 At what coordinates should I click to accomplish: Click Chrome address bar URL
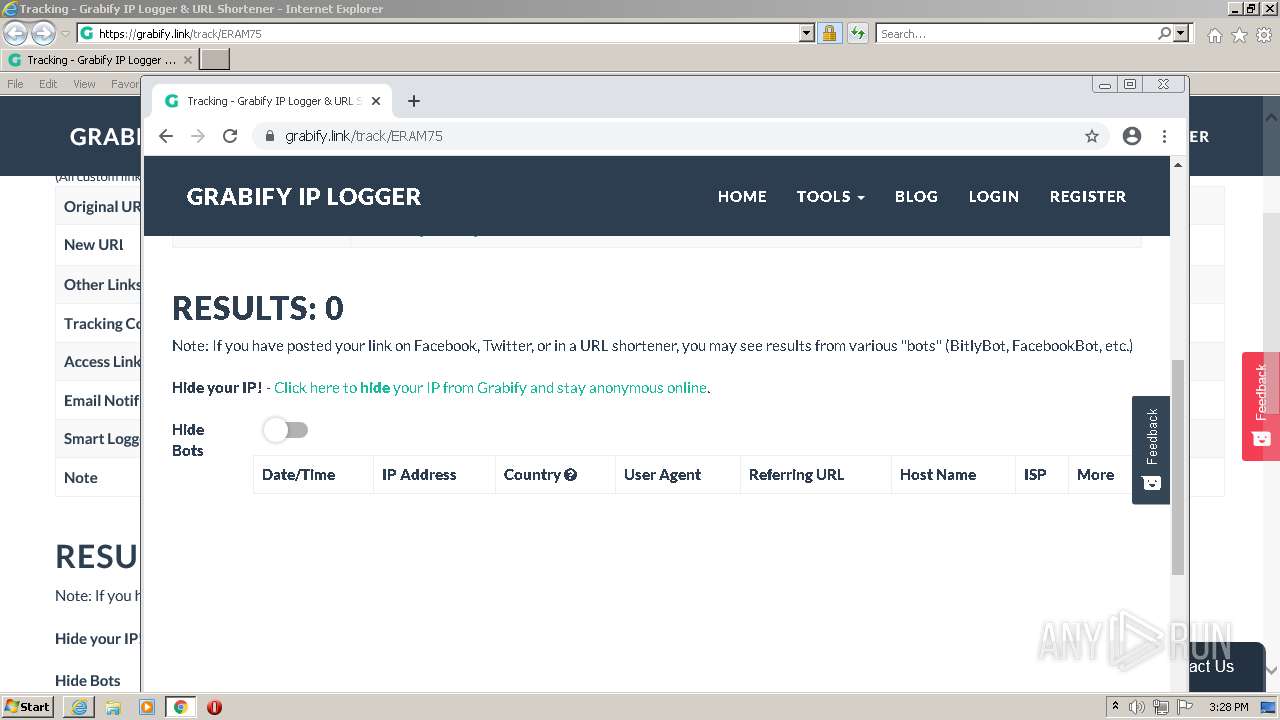click(364, 136)
